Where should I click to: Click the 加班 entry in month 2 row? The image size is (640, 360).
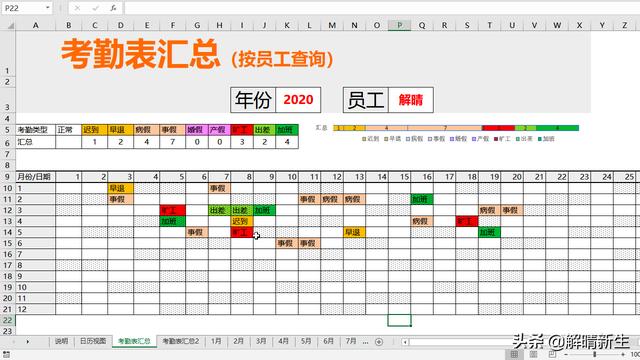click(422, 199)
